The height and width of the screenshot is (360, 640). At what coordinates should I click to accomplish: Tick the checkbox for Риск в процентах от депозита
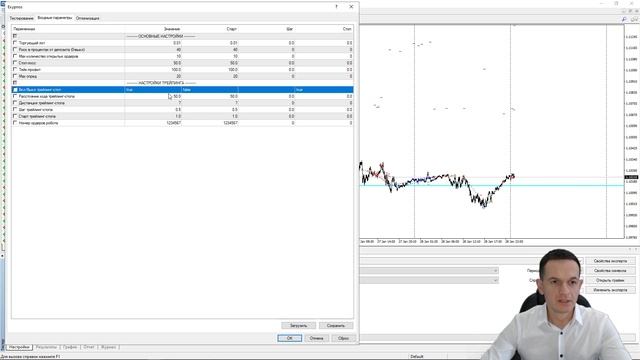[15, 49]
